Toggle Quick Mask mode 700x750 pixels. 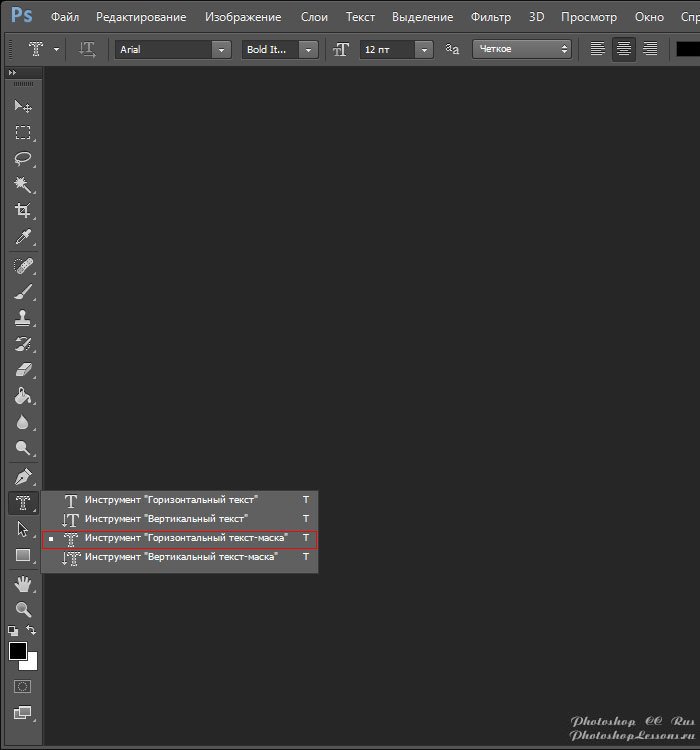coord(22,687)
